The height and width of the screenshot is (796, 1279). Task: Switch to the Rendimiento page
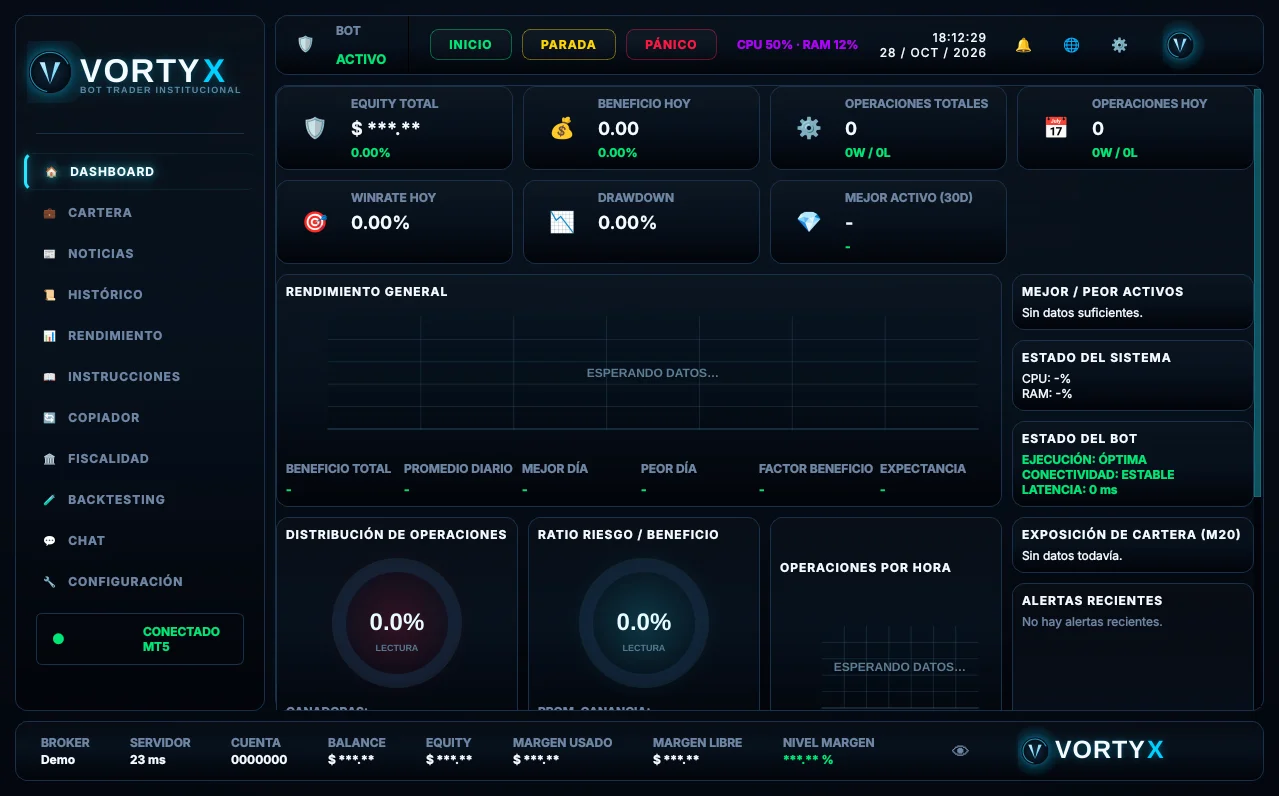click(x=139, y=336)
